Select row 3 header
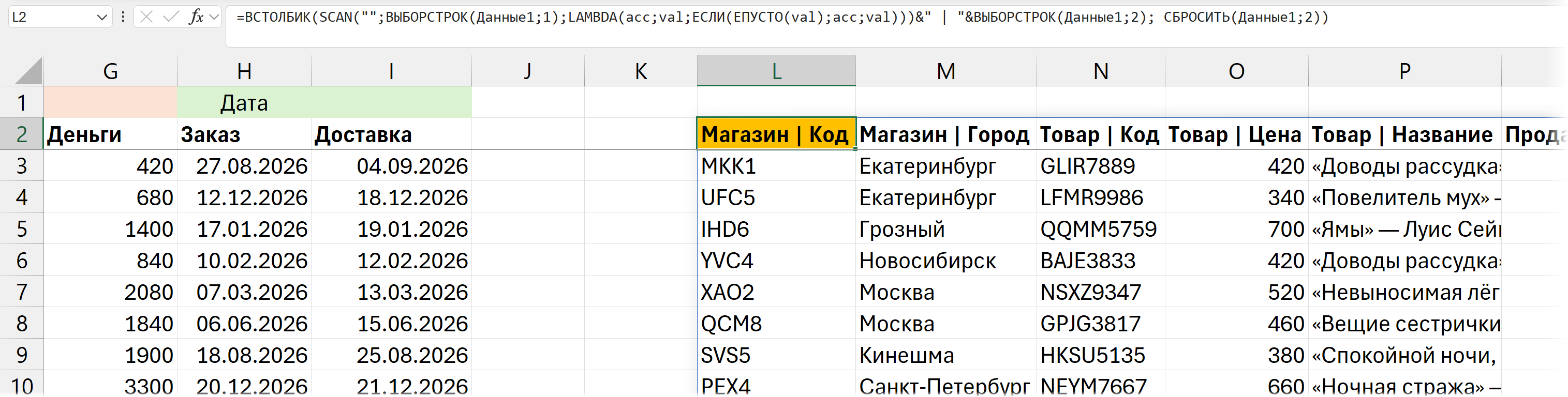The image size is (1568, 397). pyautogui.click(x=21, y=165)
